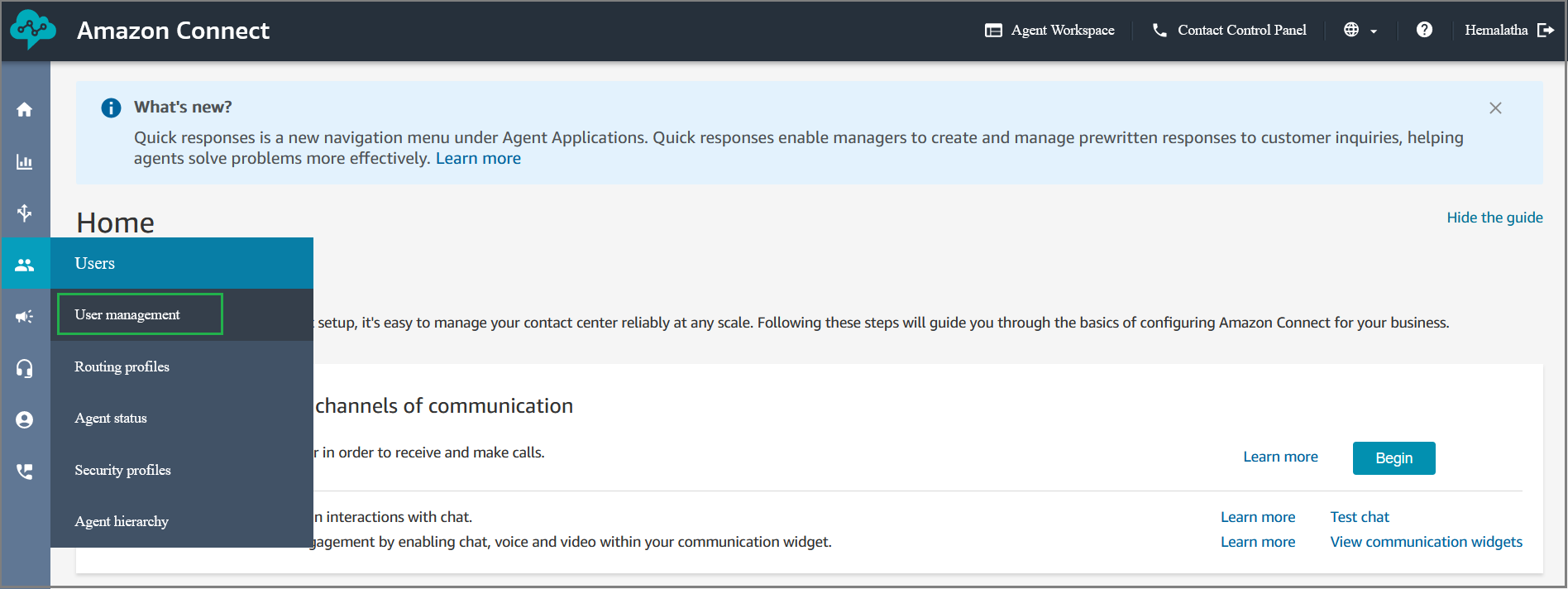1568x589 pixels.
Task: Click the What's new? heading
Action: tap(183, 107)
